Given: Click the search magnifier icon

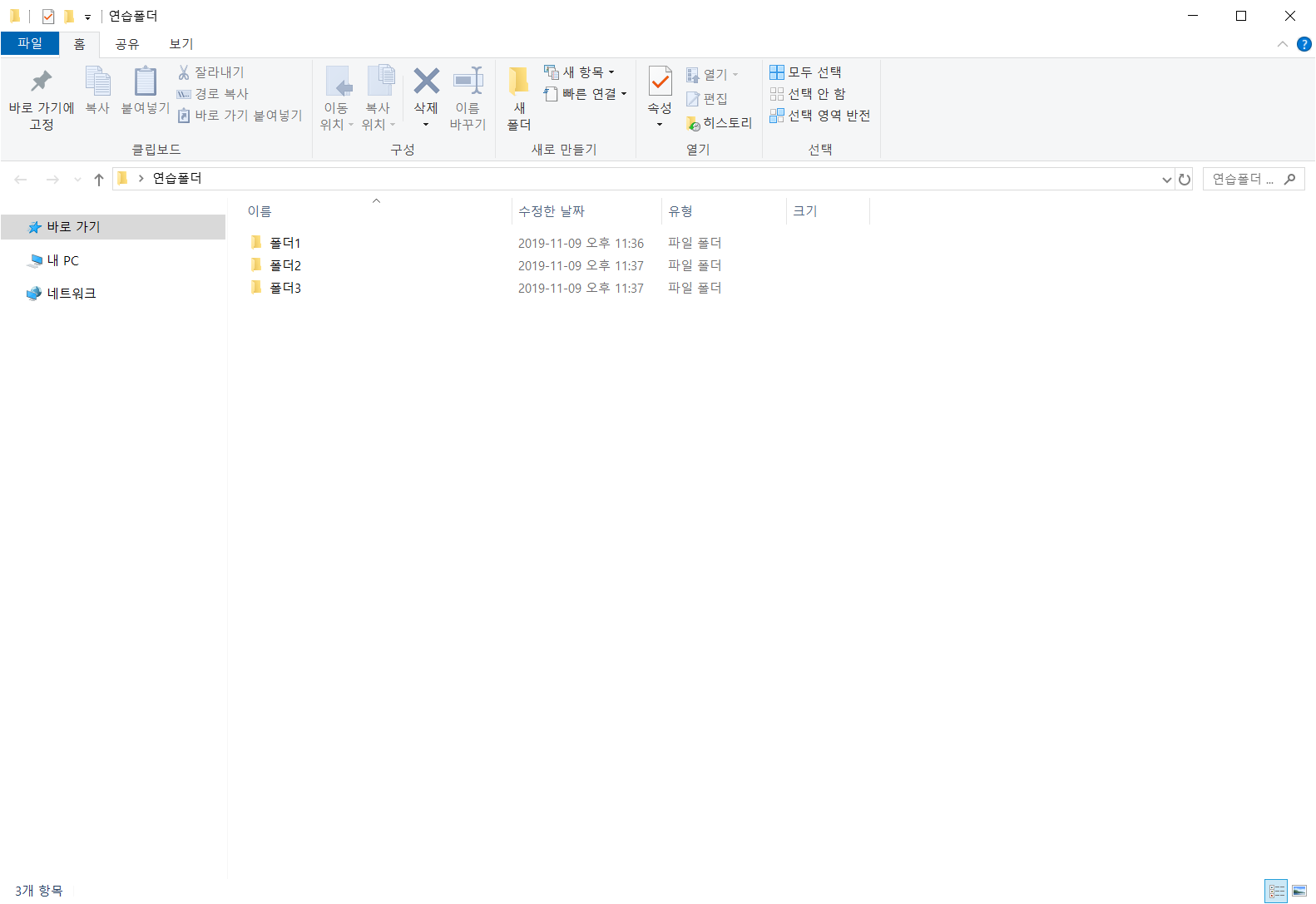Looking at the screenshot, I should pyautogui.click(x=1289, y=179).
